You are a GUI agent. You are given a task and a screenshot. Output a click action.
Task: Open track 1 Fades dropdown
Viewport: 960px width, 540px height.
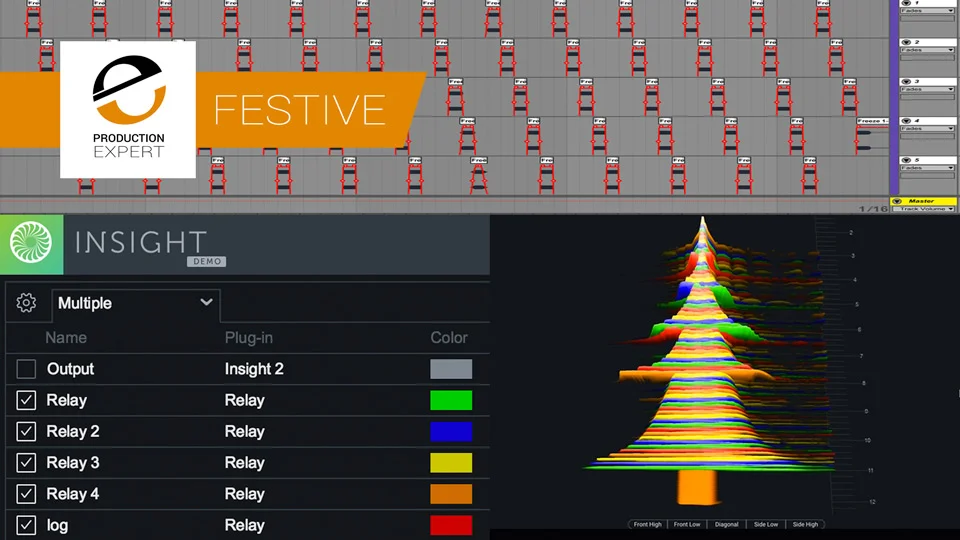coord(927,11)
